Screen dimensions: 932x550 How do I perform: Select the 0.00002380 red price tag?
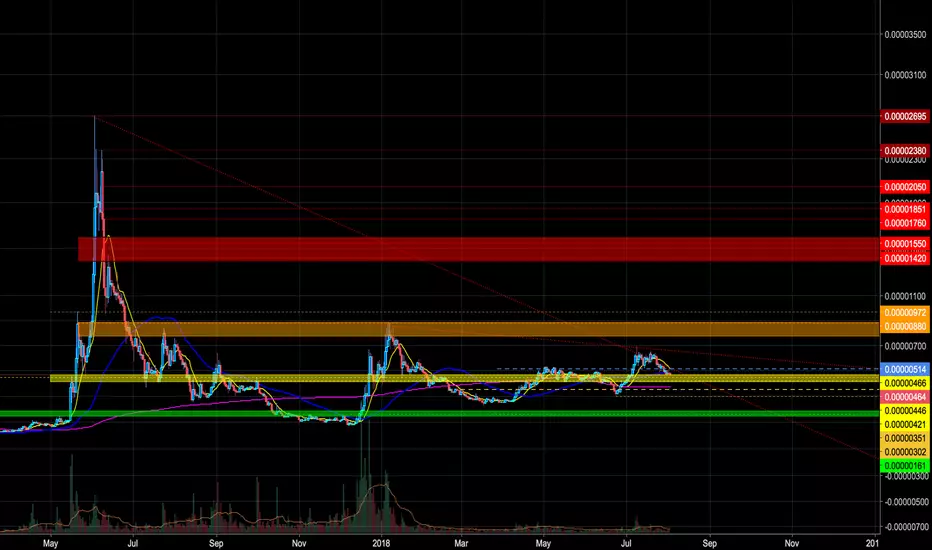coord(905,151)
